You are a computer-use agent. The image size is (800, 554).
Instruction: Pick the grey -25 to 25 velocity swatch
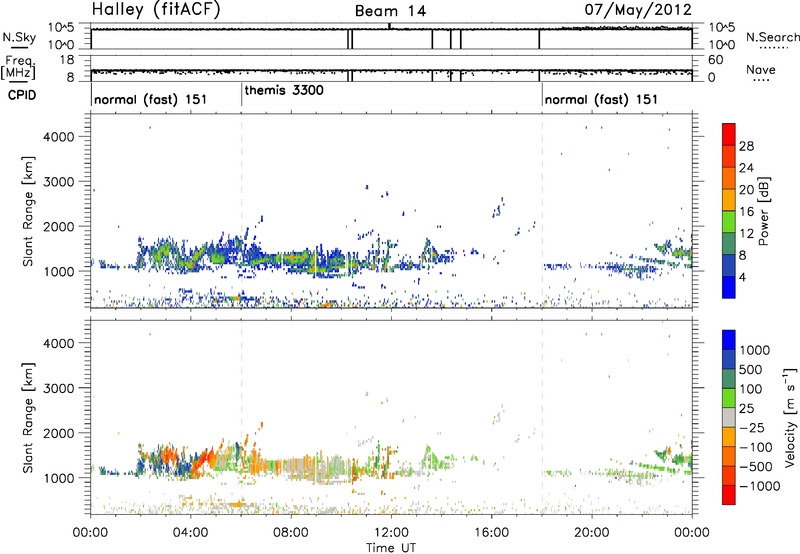click(729, 417)
